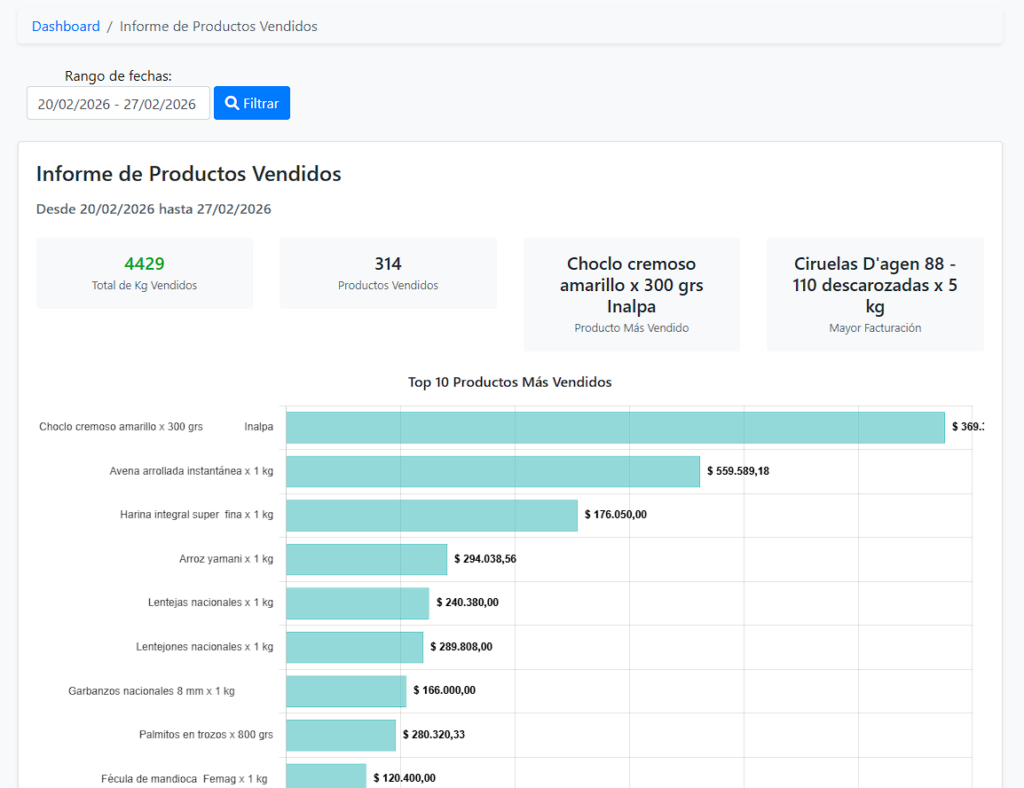This screenshot has height=788, width=1024.
Task: Click the Top 10 Productos Más Vendidos title
Action: click(509, 382)
